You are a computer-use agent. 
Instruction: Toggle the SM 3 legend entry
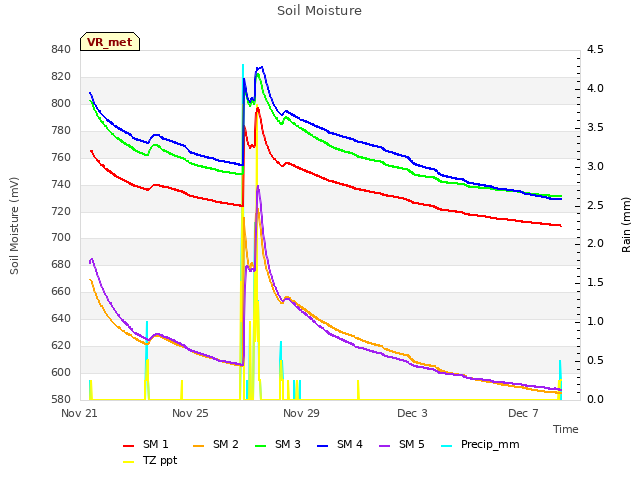pyautogui.click(x=278, y=444)
